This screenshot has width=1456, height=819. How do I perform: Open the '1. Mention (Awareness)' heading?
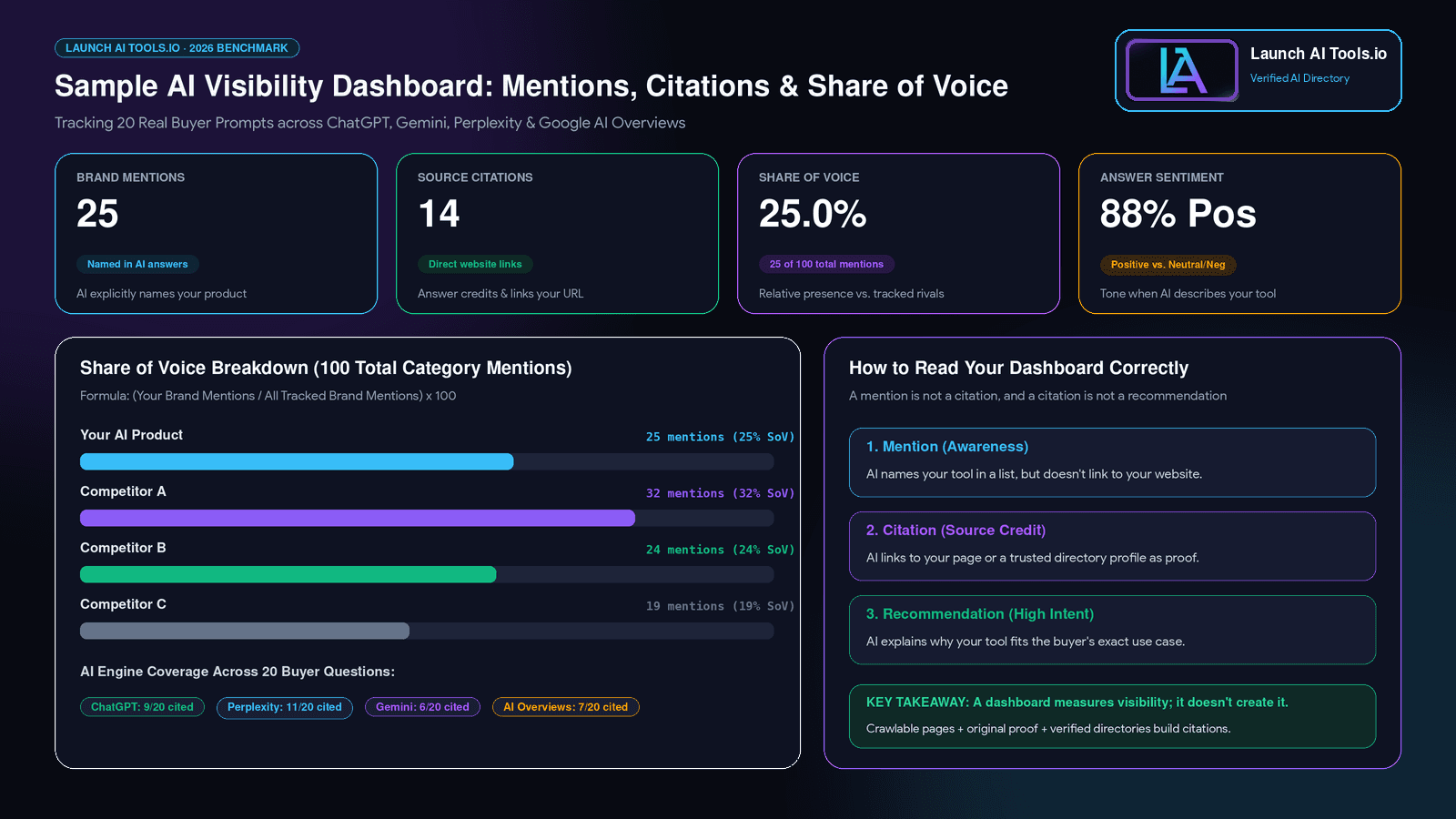(x=947, y=447)
